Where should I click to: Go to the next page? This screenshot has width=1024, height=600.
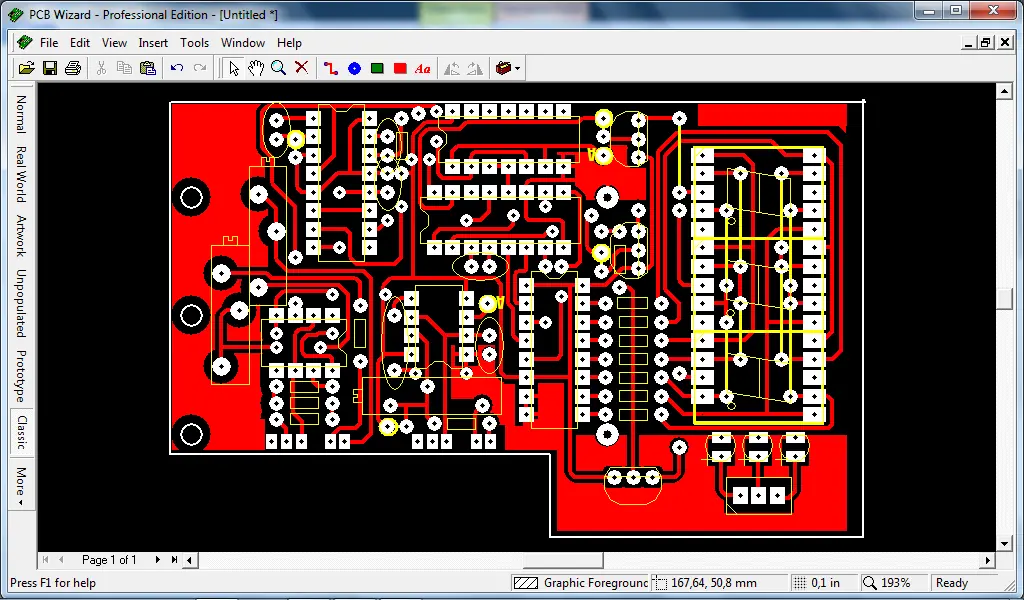(157, 560)
